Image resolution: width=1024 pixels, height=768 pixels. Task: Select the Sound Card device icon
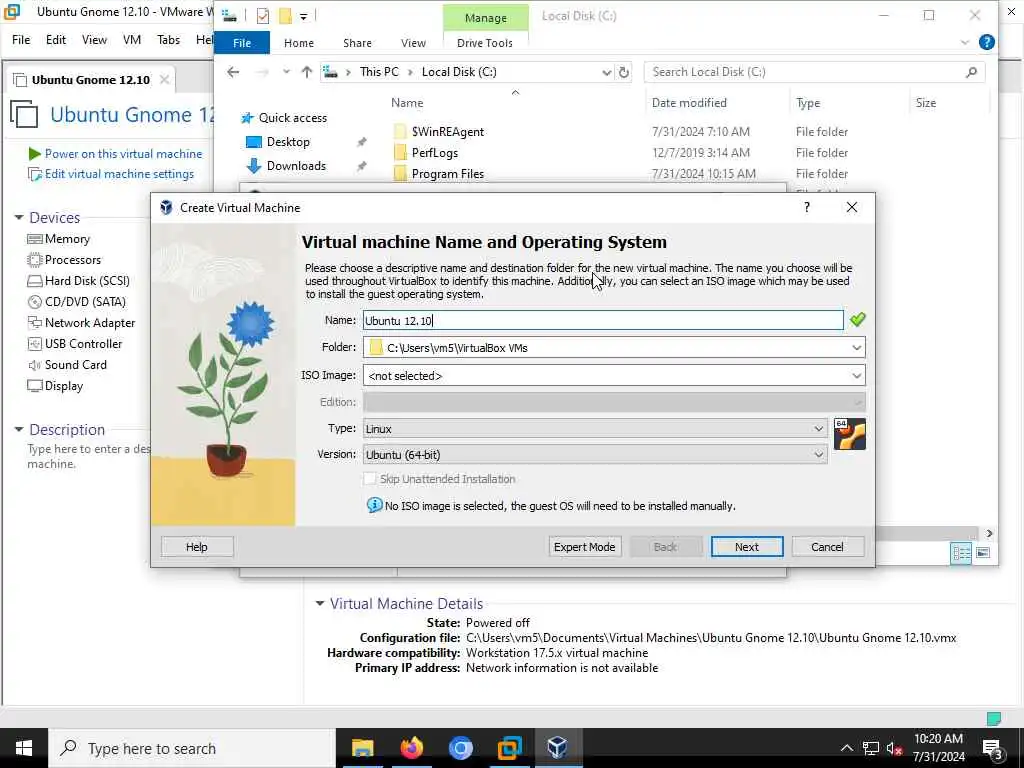coord(35,365)
